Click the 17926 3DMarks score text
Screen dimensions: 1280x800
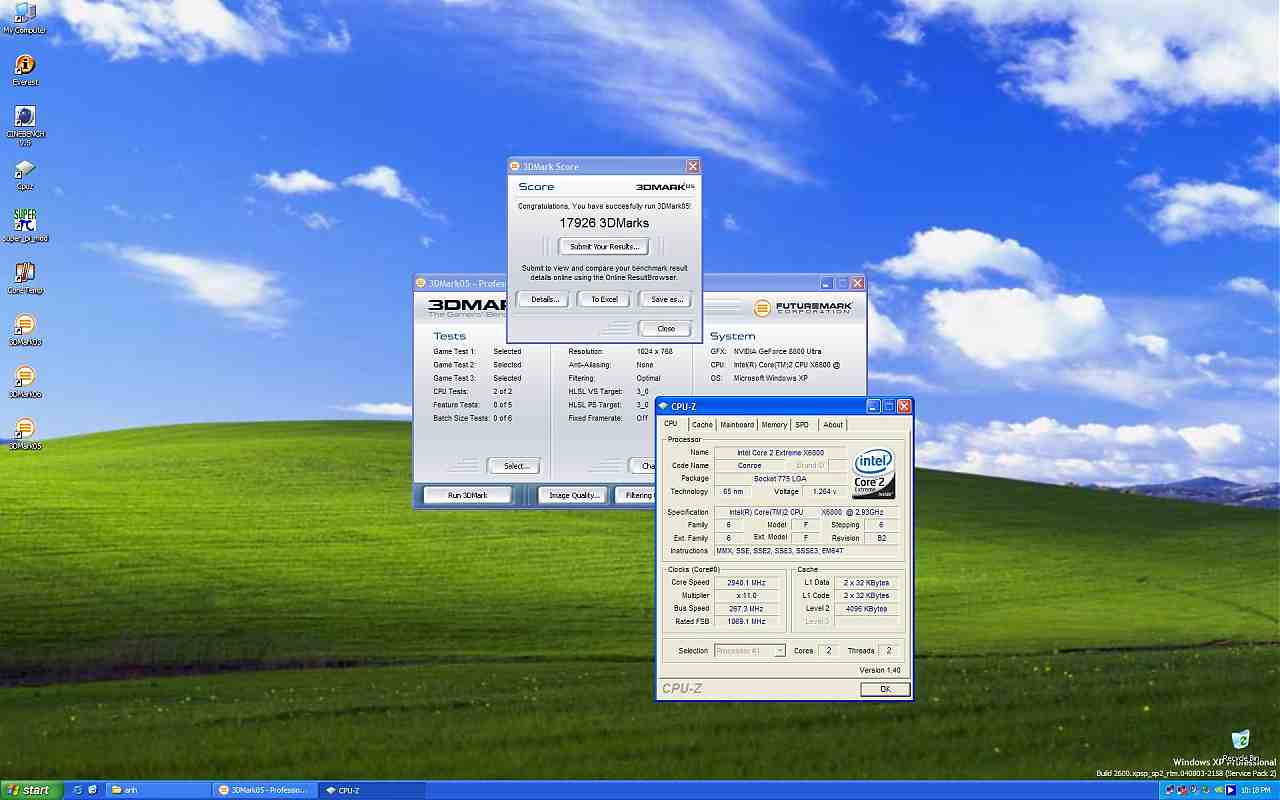tap(604, 223)
